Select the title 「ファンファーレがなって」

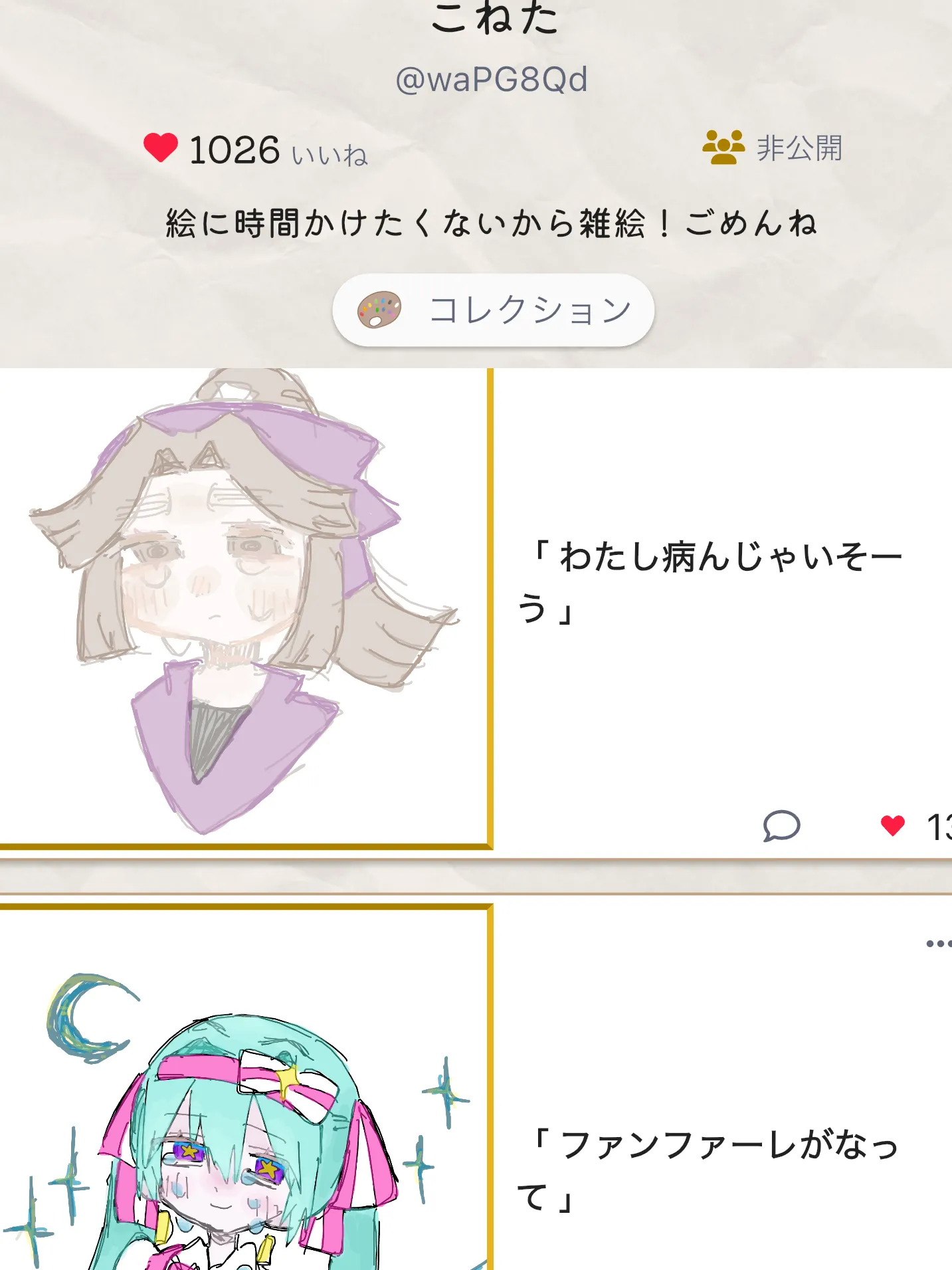tap(708, 1171)
